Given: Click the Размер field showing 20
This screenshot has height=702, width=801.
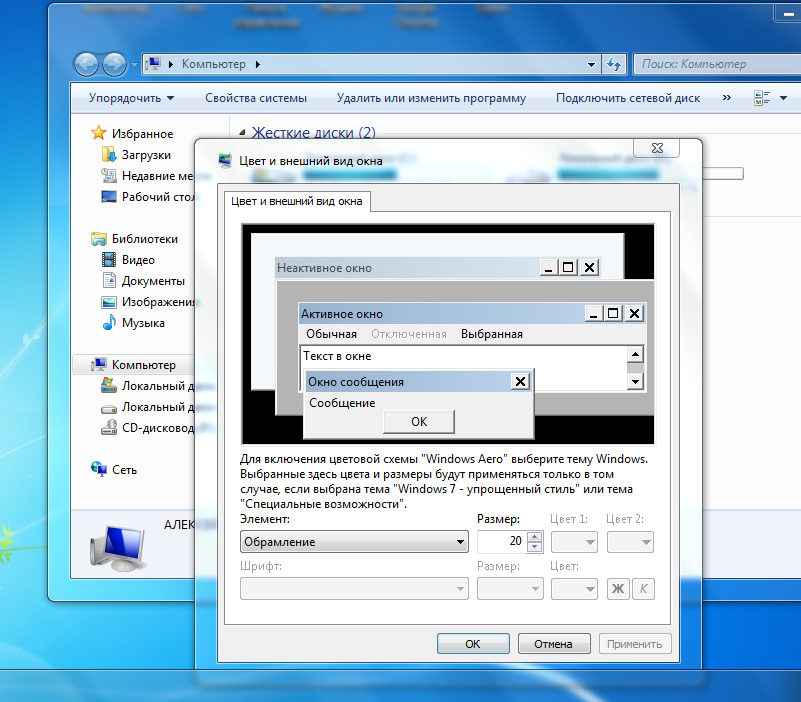Looking at the screenshot, I should (x=502, y=542).
